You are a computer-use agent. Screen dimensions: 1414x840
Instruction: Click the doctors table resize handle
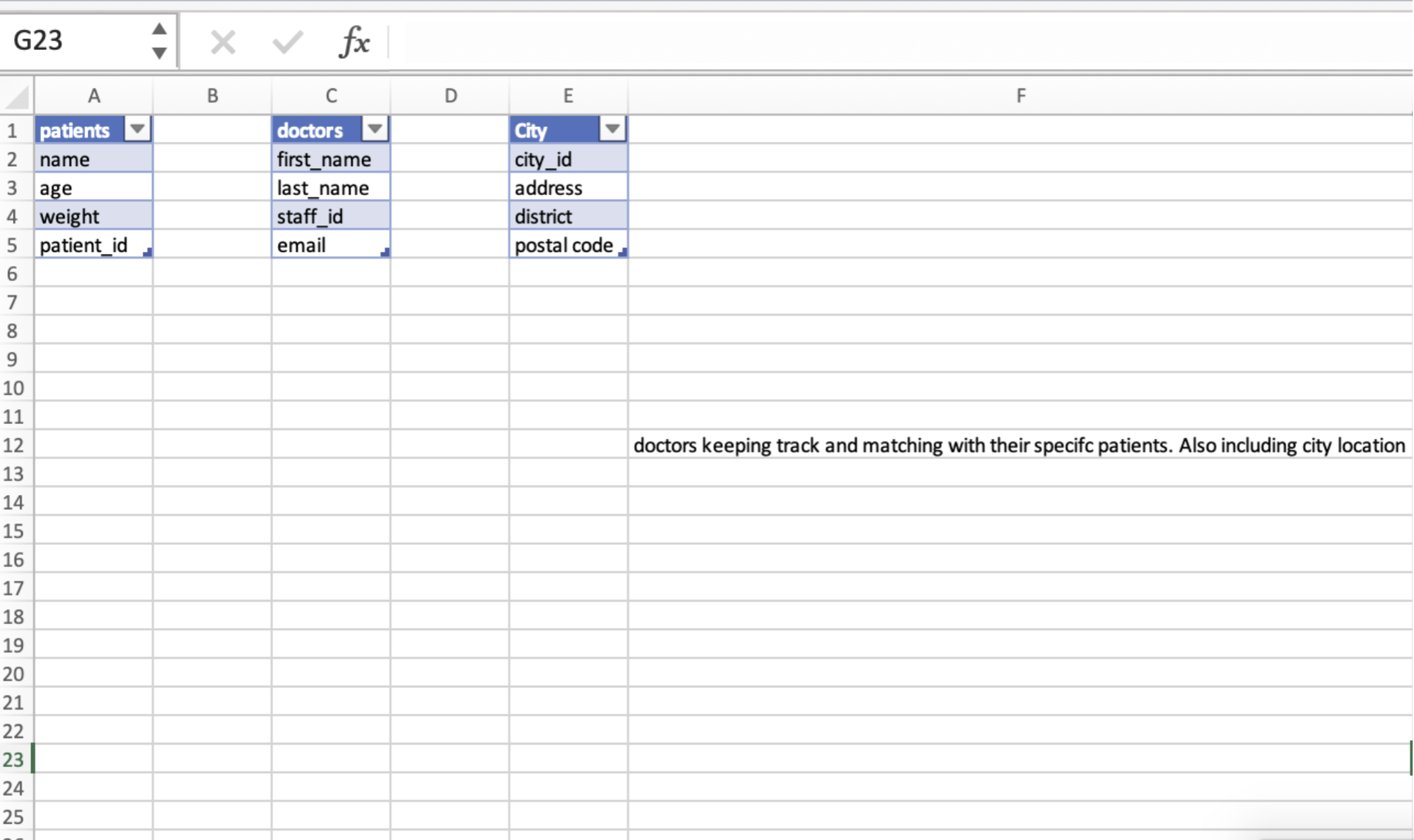(x=385, y=253)
